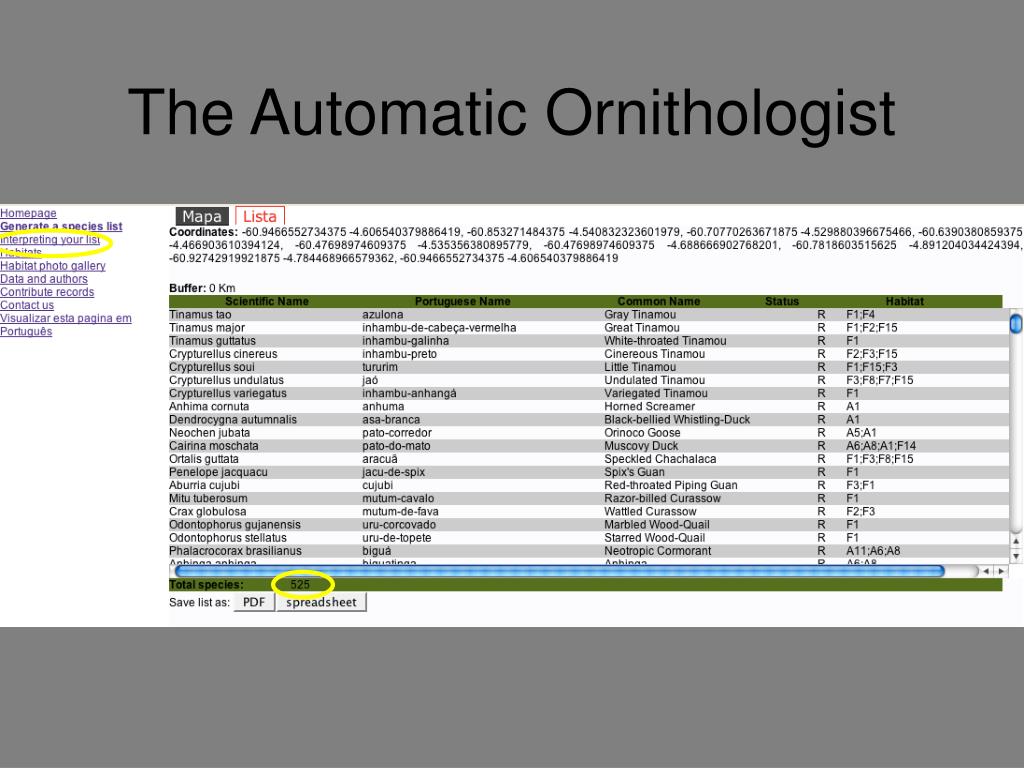The width and height of the screenshot is (1024, 768).
Task: Open the Contact us link
Action: point(27,305)
